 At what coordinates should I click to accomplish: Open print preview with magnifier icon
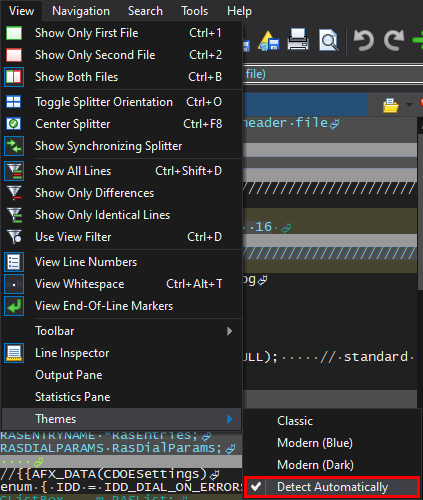(329, 40)
